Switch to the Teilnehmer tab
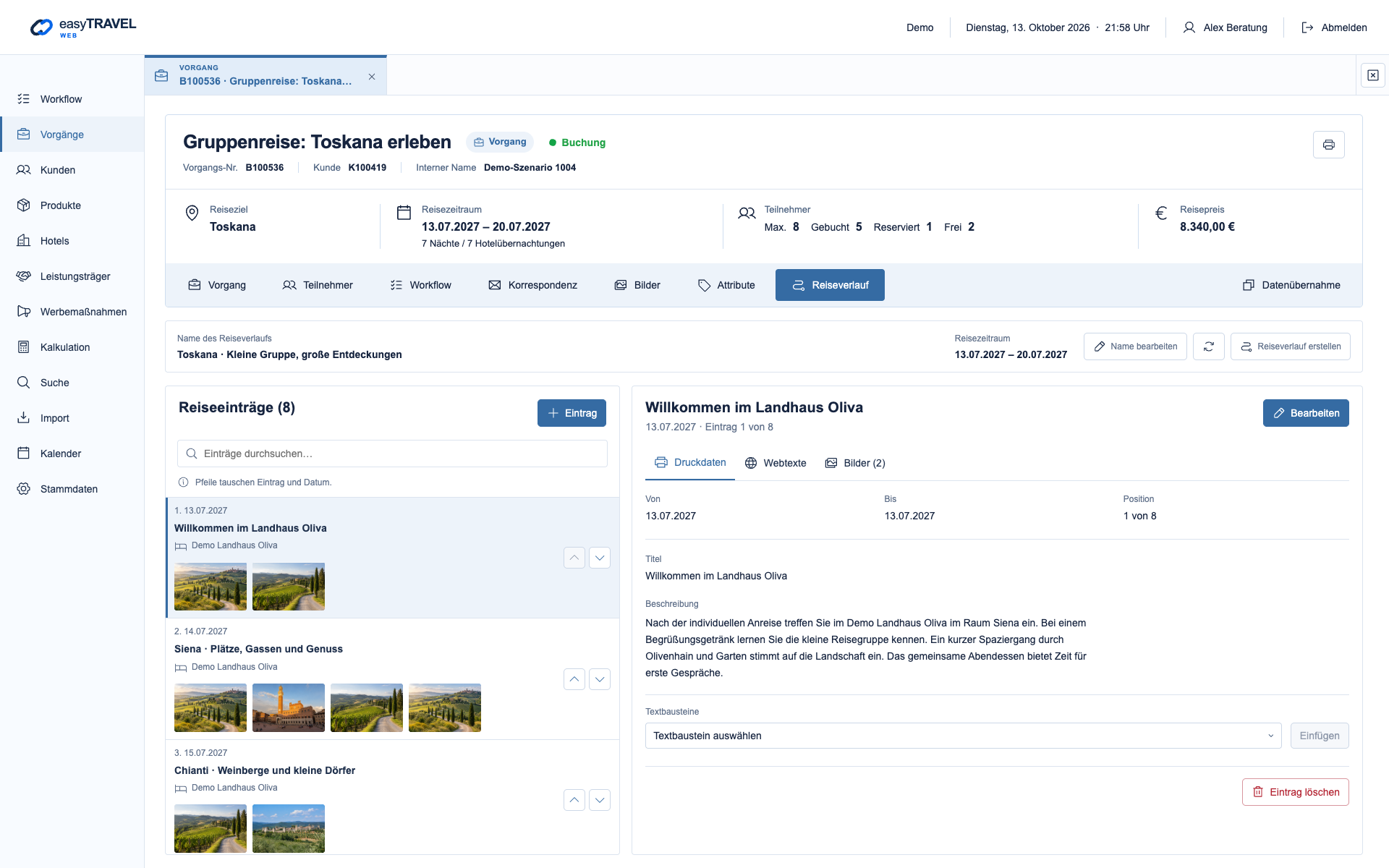 [318, 285]
